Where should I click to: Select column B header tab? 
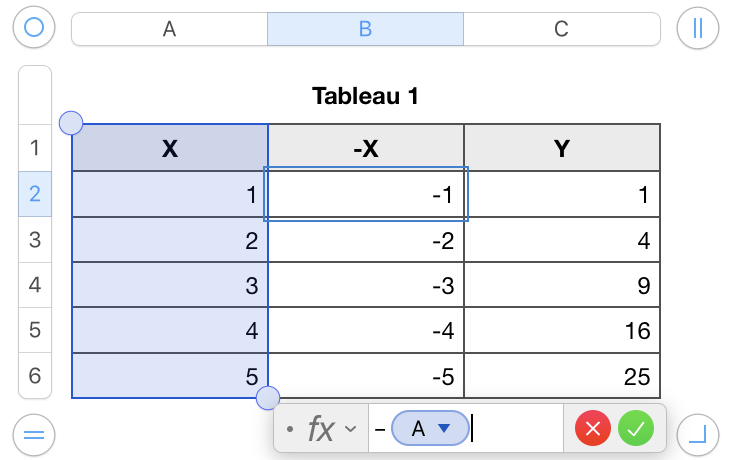tap(365, 29)
